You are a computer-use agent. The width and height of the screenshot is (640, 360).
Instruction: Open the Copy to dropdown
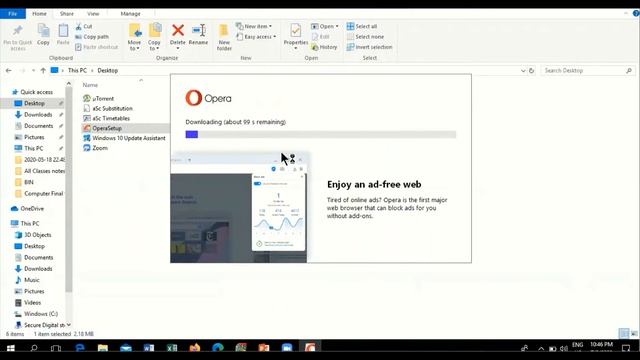point(154,45)
